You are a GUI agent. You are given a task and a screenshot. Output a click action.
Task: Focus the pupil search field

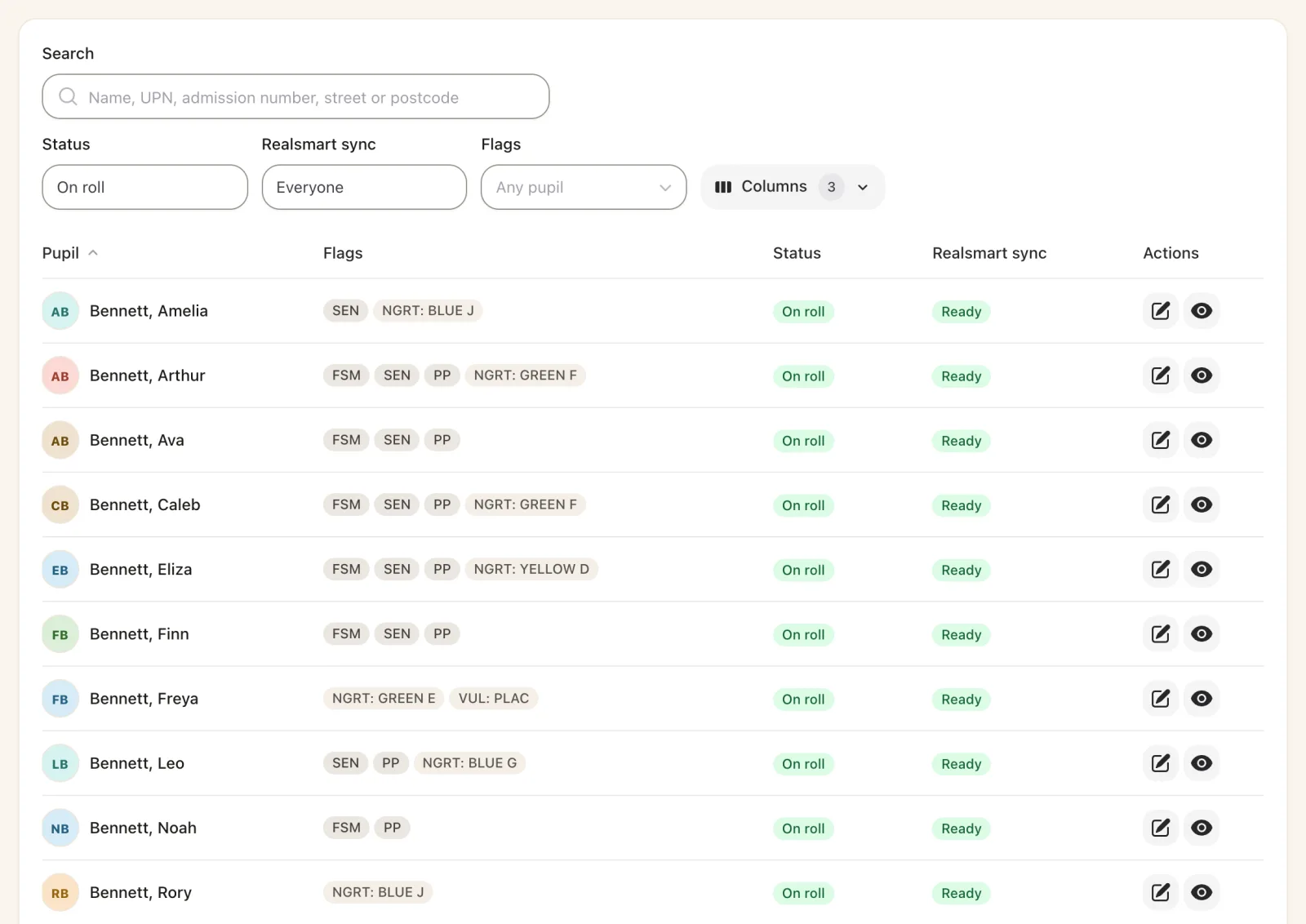tap(295, 96)
